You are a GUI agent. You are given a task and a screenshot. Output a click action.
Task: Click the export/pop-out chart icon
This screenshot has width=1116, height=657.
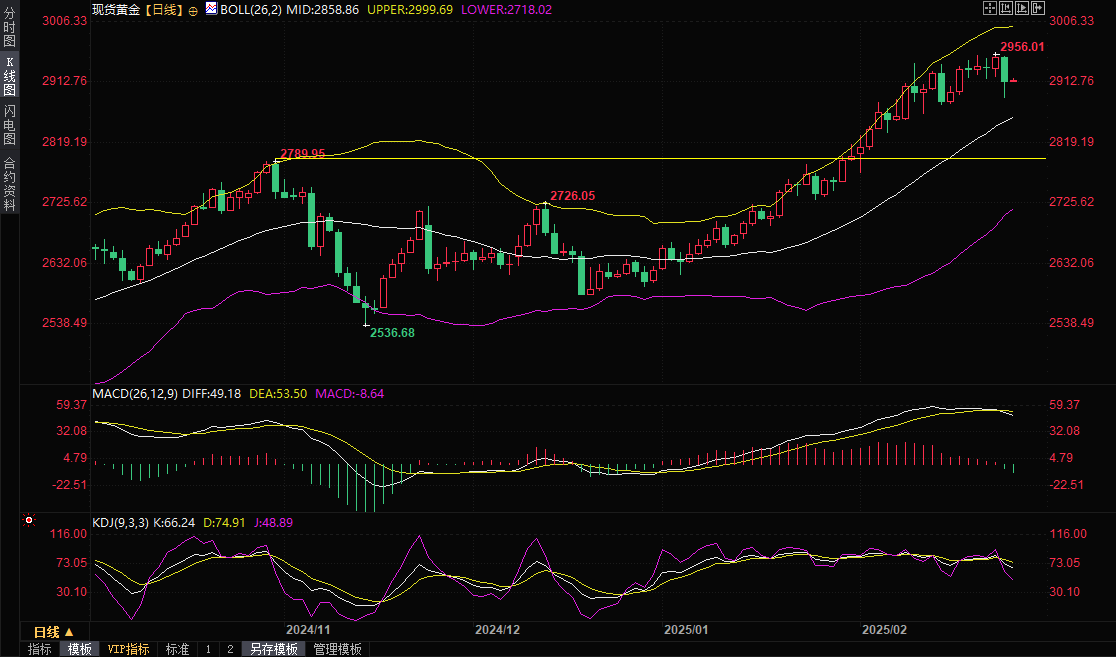coord(1038,8)
